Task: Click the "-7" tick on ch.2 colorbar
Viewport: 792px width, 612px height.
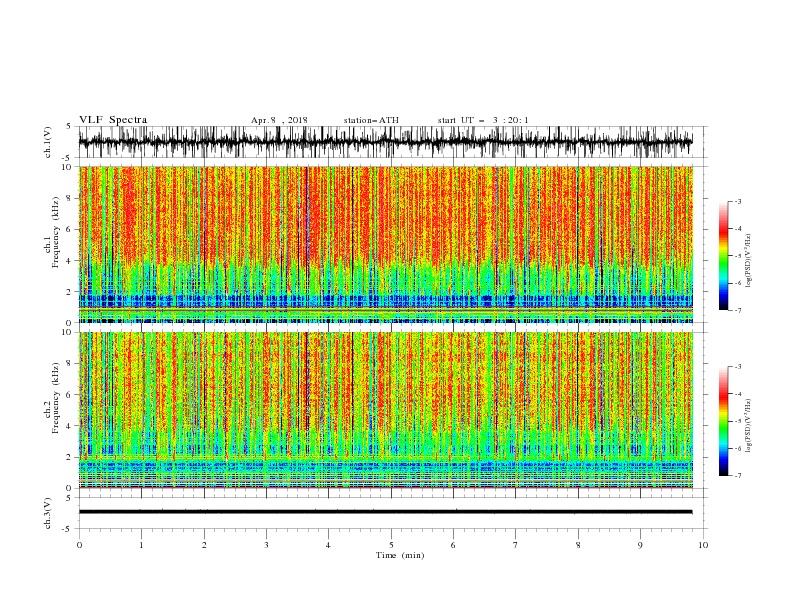Action: point(737,476)
